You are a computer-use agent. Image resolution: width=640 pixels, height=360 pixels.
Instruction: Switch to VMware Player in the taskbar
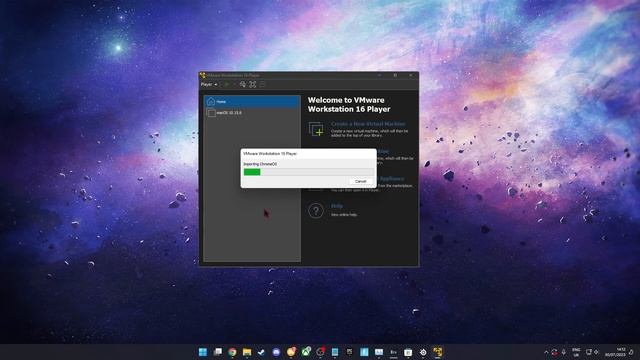click(x=438, y=352)
